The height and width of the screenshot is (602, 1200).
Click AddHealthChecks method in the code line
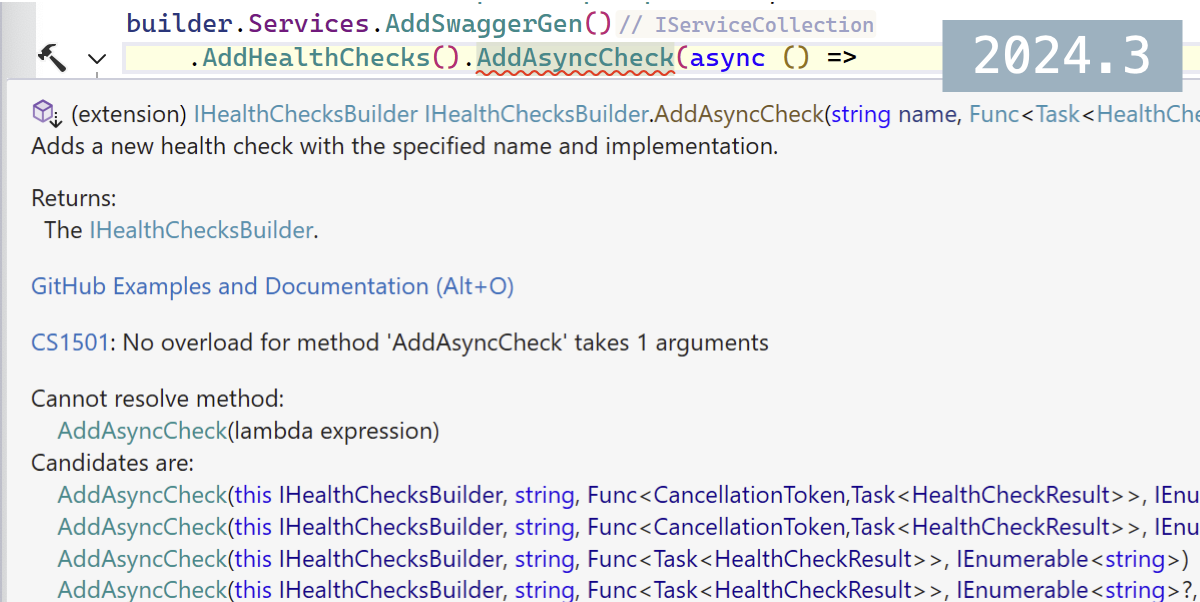317,58
